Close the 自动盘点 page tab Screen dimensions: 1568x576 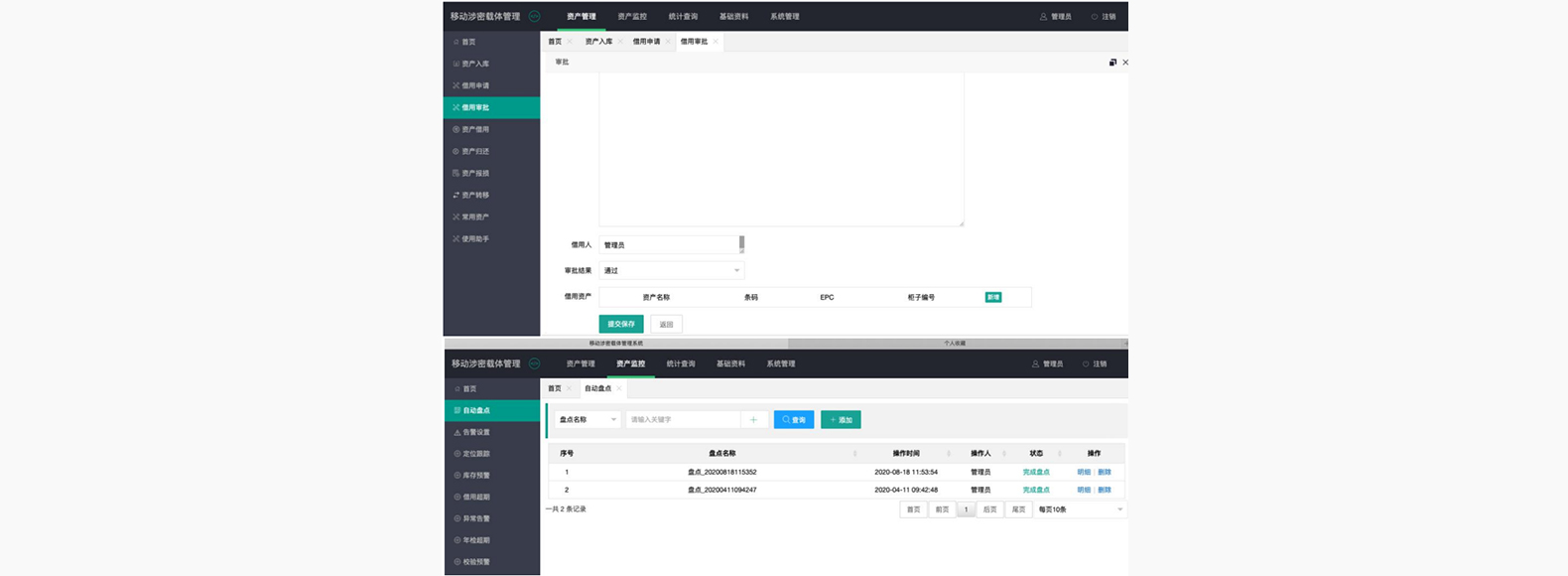point(619,388)
